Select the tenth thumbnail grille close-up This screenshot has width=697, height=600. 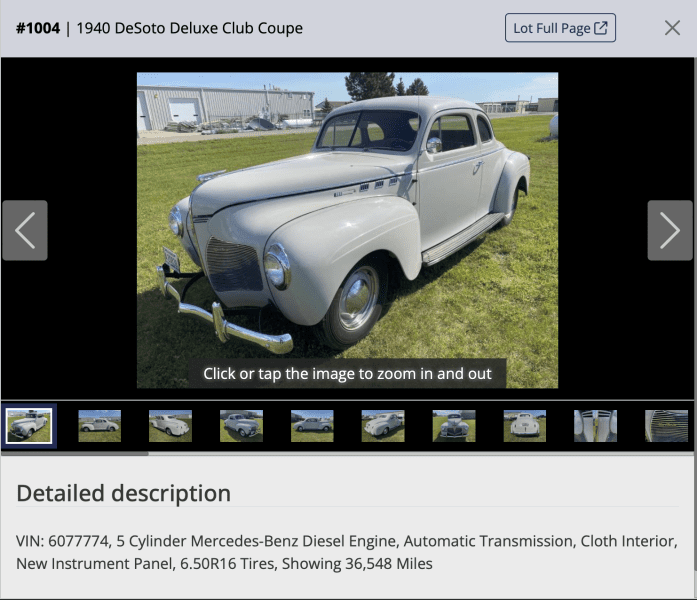666,426
